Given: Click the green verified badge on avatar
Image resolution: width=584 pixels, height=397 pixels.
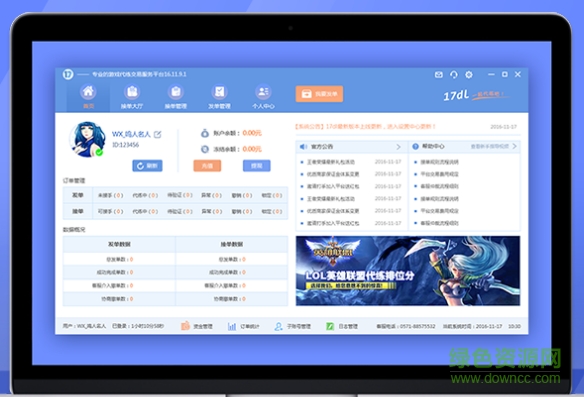Looking at the screenshot, I should point(99,152).
